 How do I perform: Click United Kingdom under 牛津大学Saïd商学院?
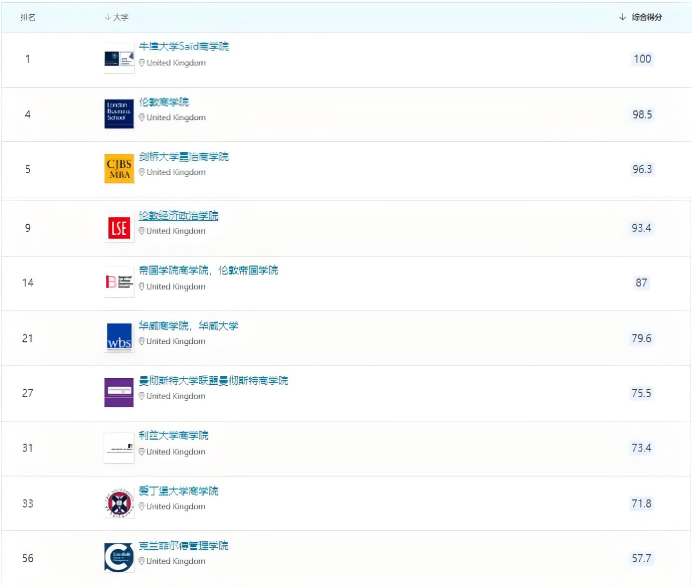coord(176,63)
